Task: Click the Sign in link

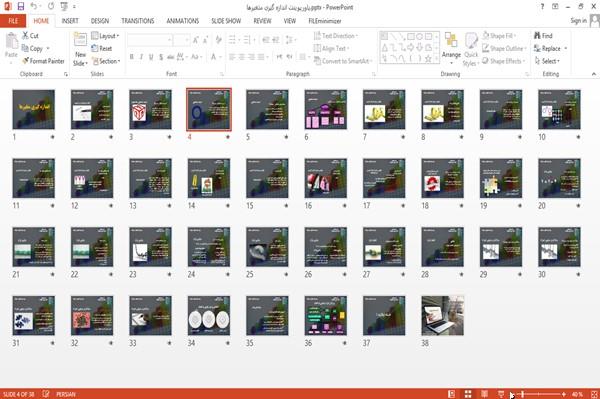Action: [578, 21]
